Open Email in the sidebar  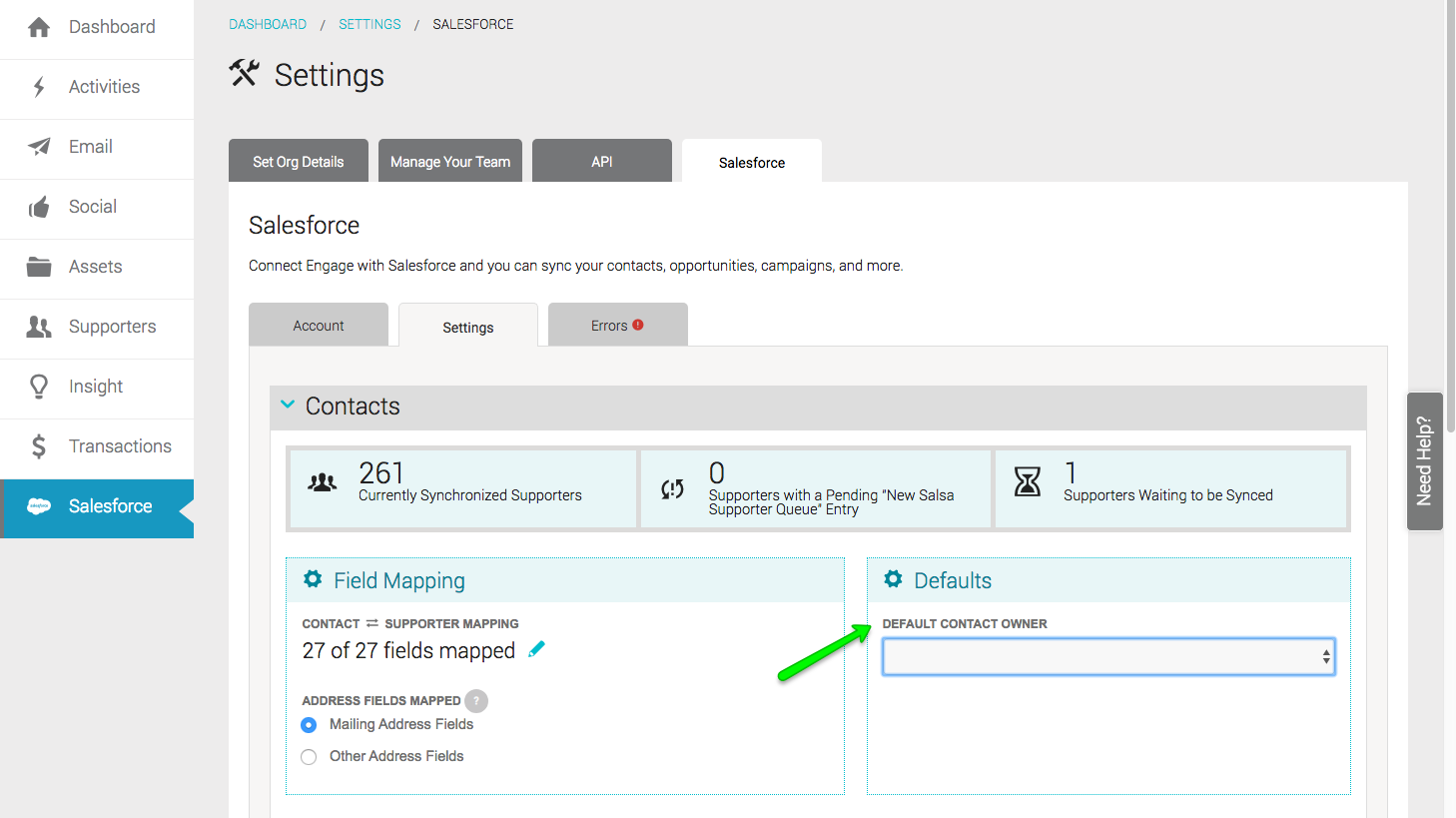click(x=97, y=147)
